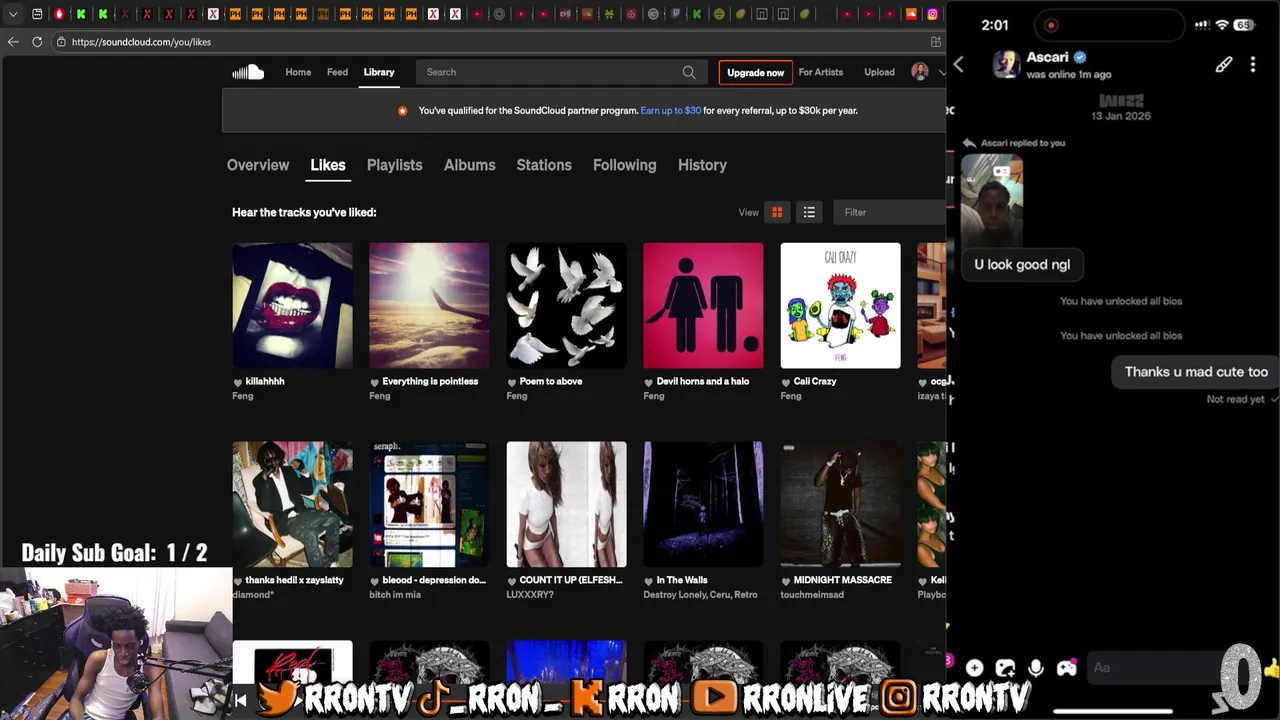Tap the microphone icon in the chat composer

(x=1036, y=668)
